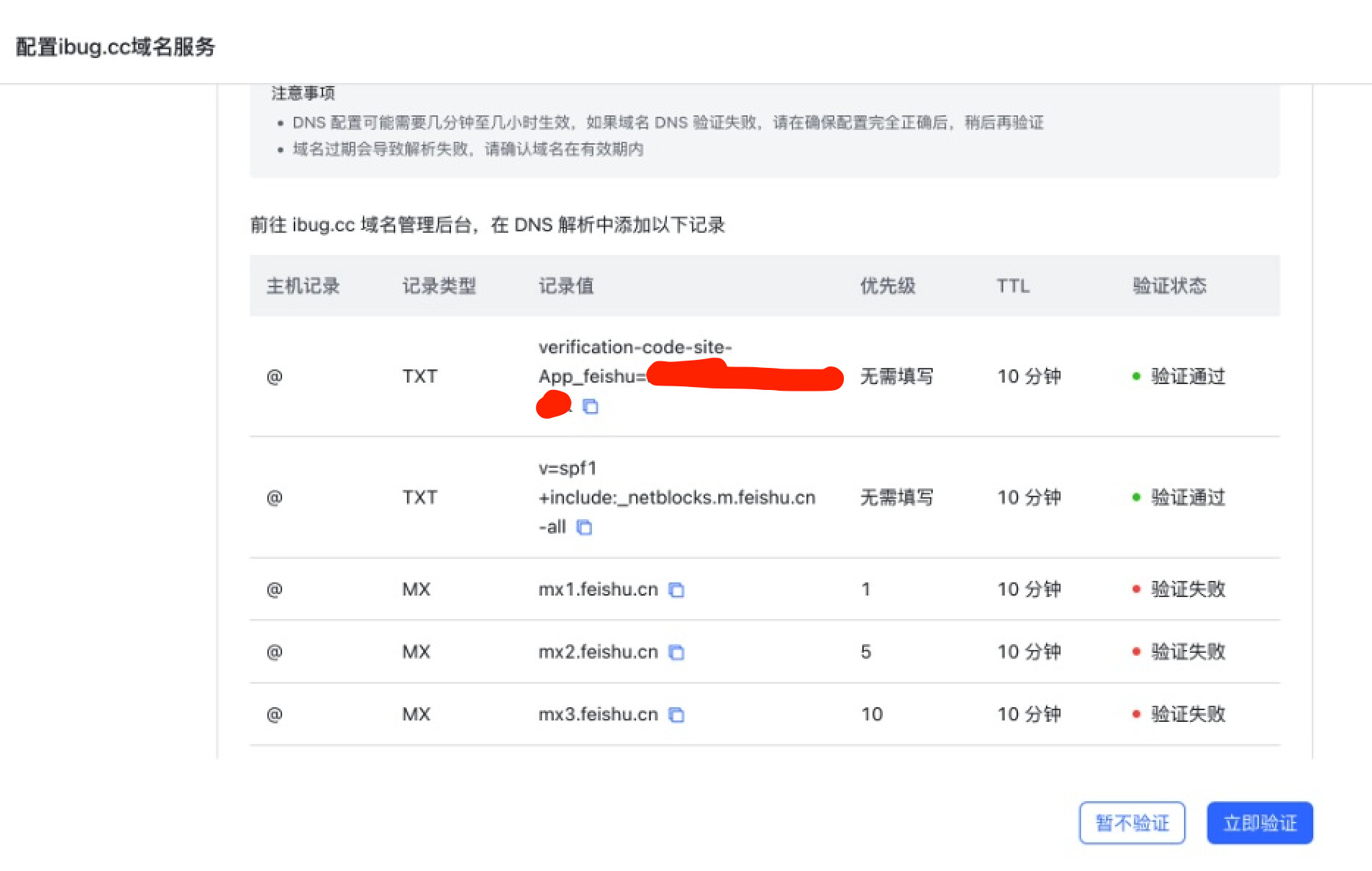Screen dimensions: 1372x871
Task: Click the 记录值 column header
Action: point(566,286)
